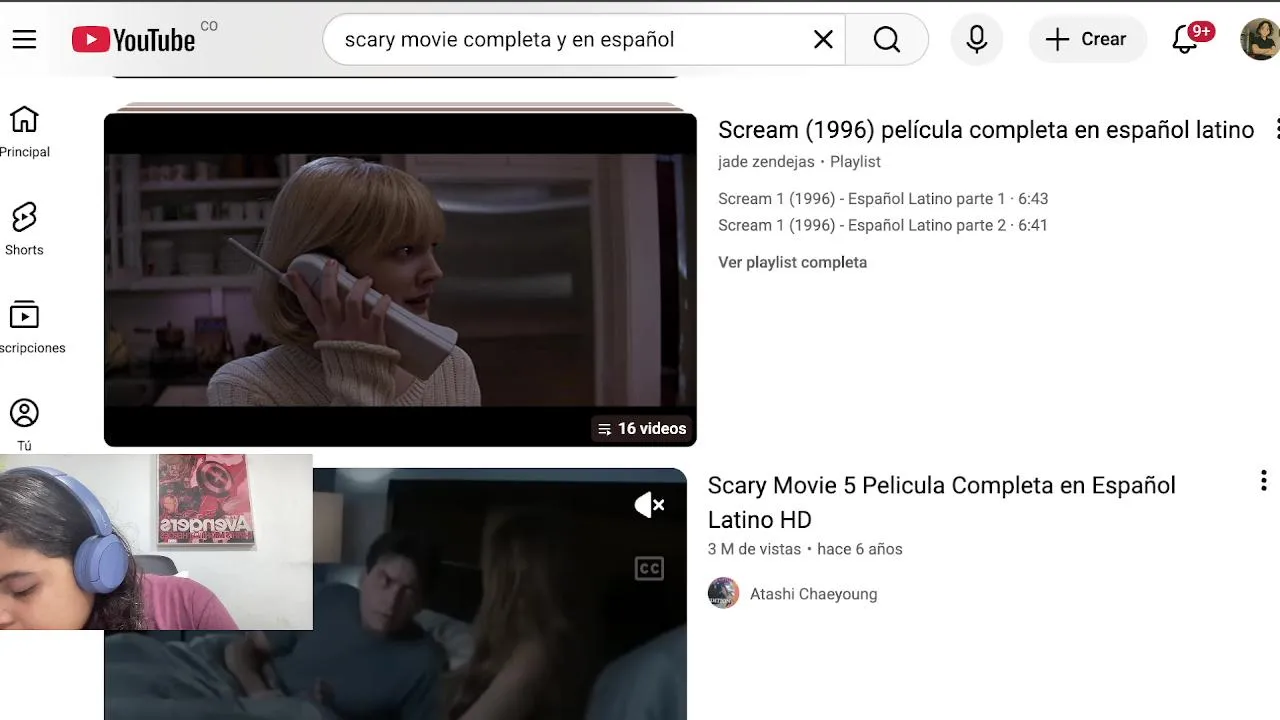
Task: Open Tú in sidebar
Action: pyautogui.click(x=24, y=426)
